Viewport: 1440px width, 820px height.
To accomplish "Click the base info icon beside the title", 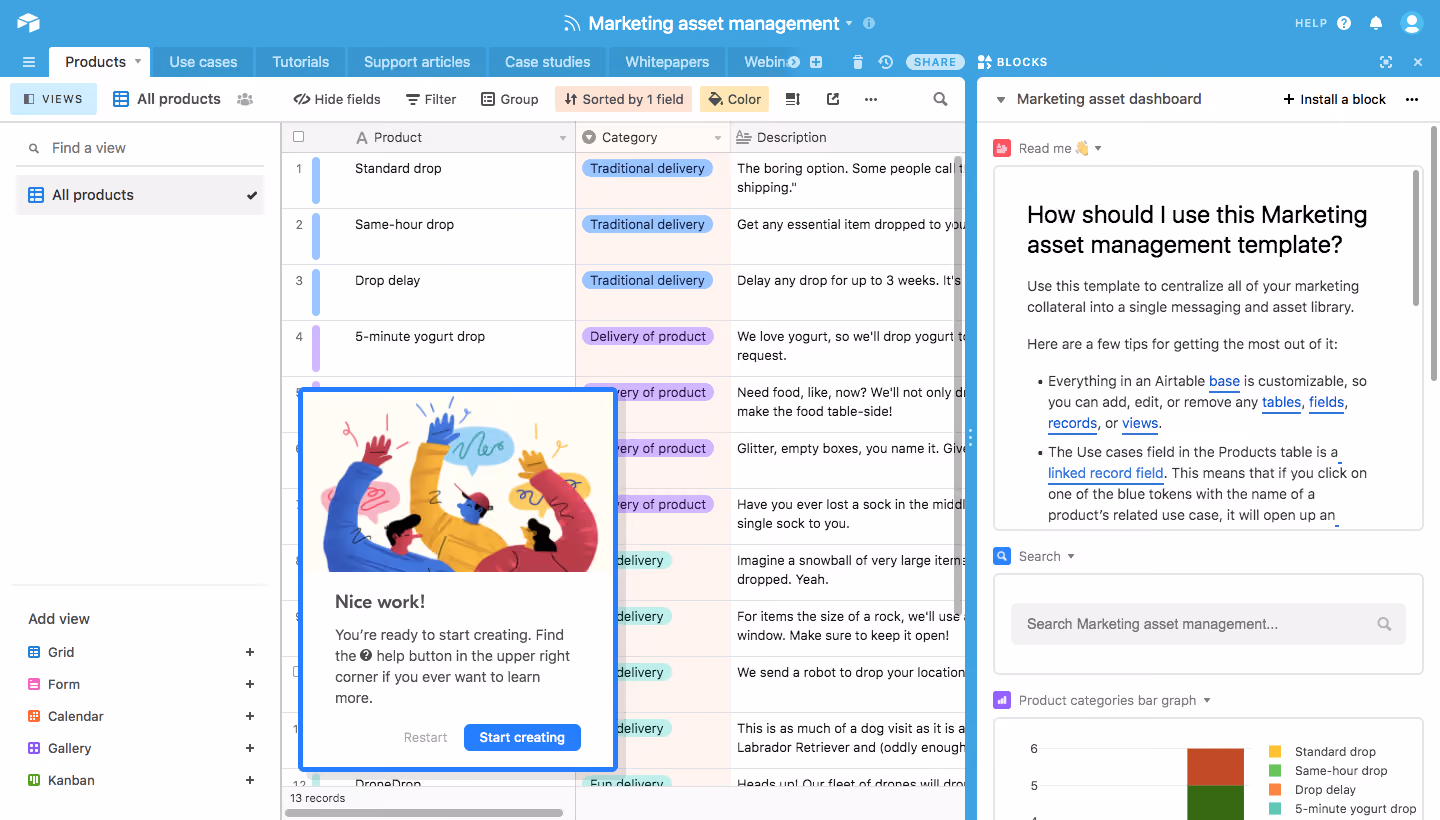I will click(869, 23).
